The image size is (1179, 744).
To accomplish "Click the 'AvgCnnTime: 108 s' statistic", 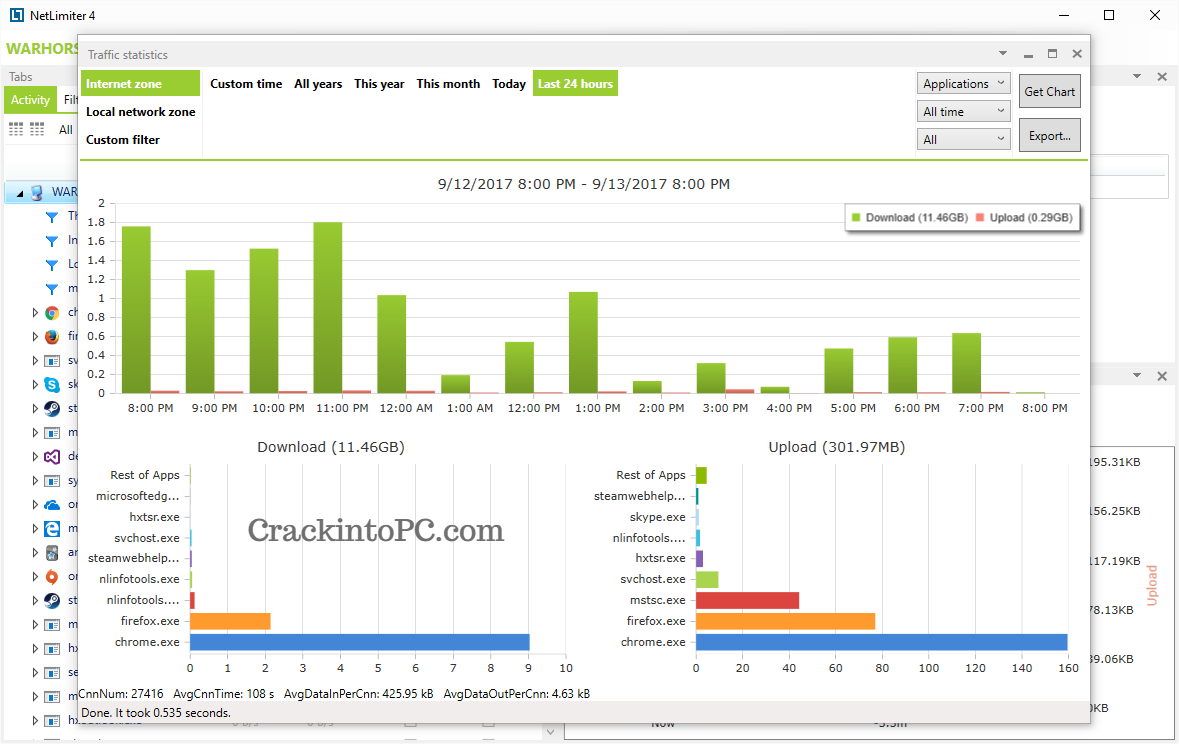I will [x=224, y=694].
